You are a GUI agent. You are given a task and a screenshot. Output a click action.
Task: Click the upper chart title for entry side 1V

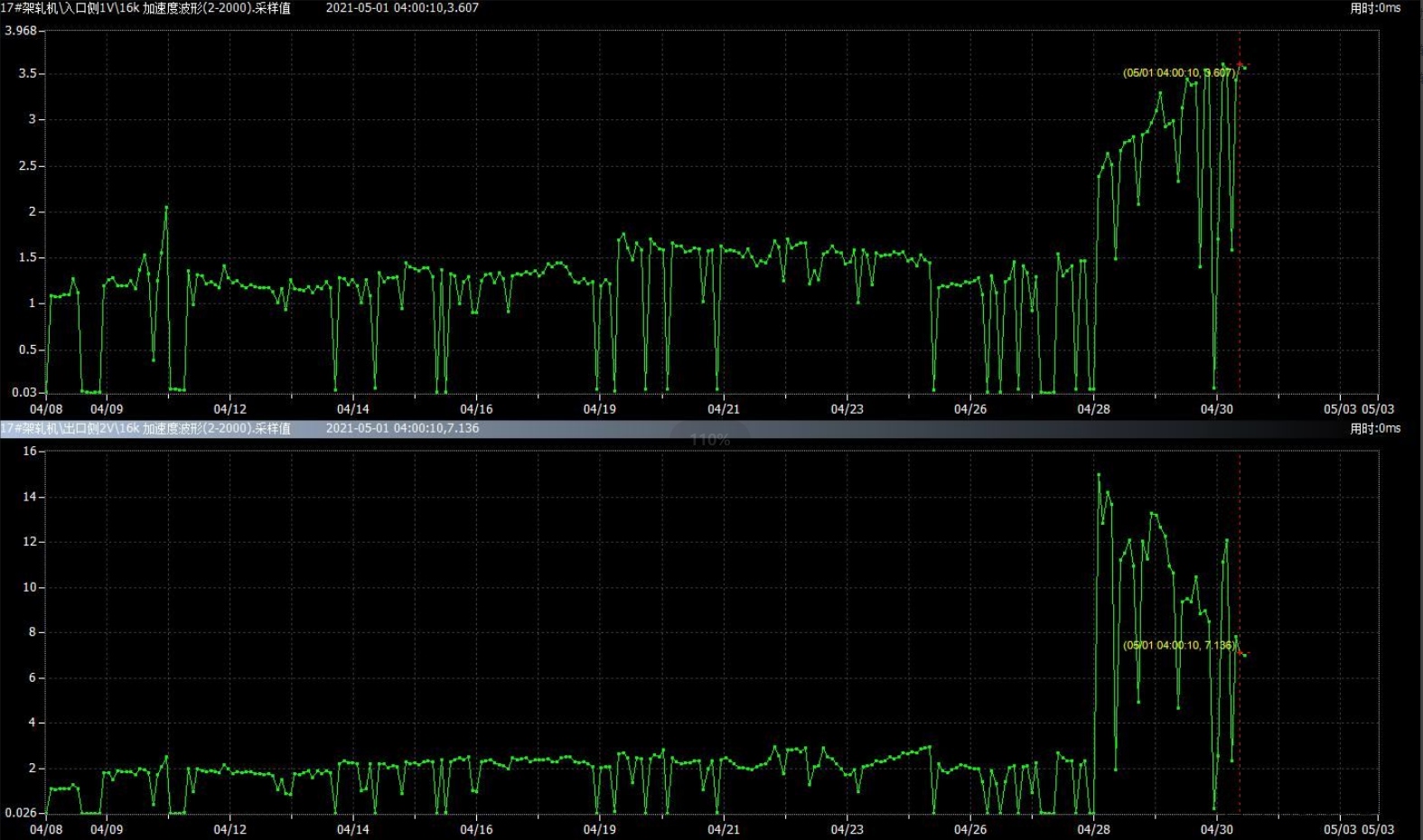pos(145,8)
